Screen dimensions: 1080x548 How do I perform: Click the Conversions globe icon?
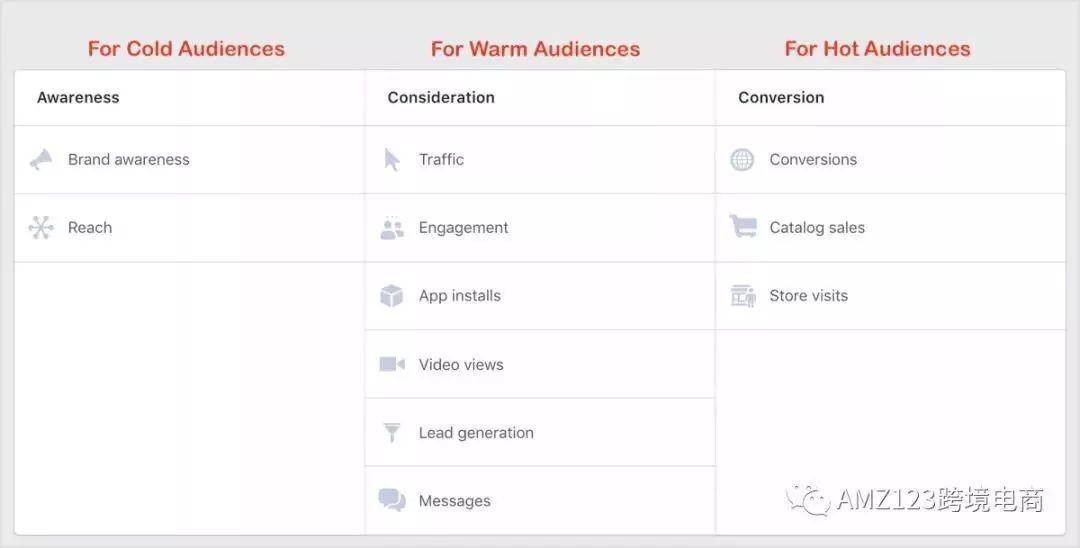click(x=742, y=160)
